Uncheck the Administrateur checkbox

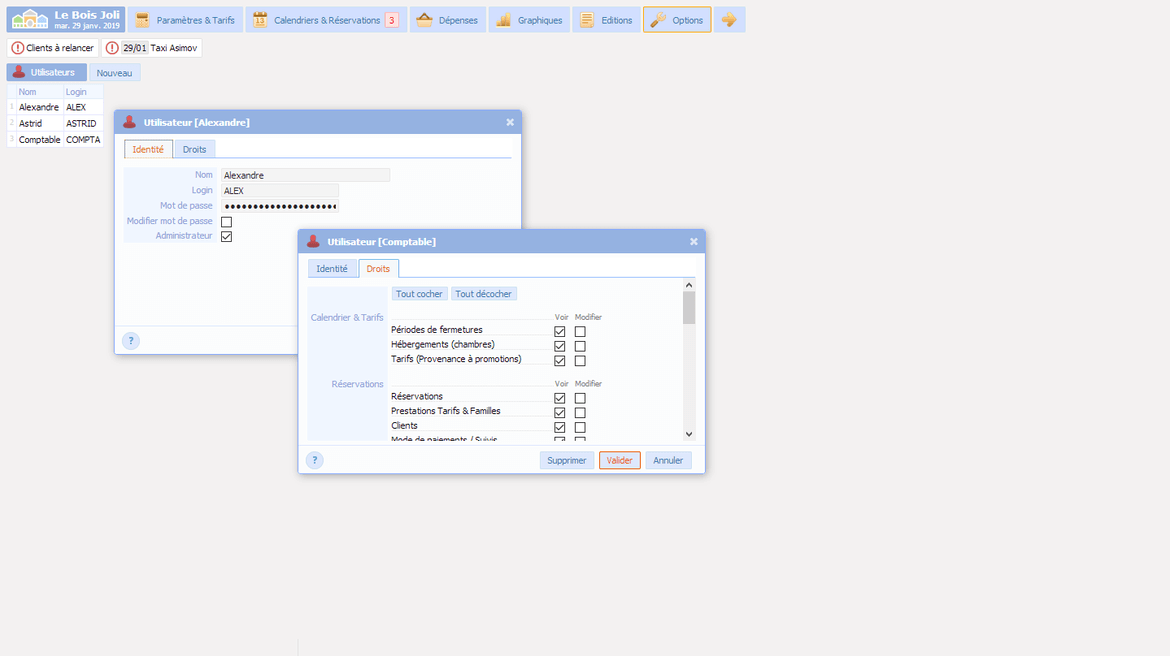226,236
